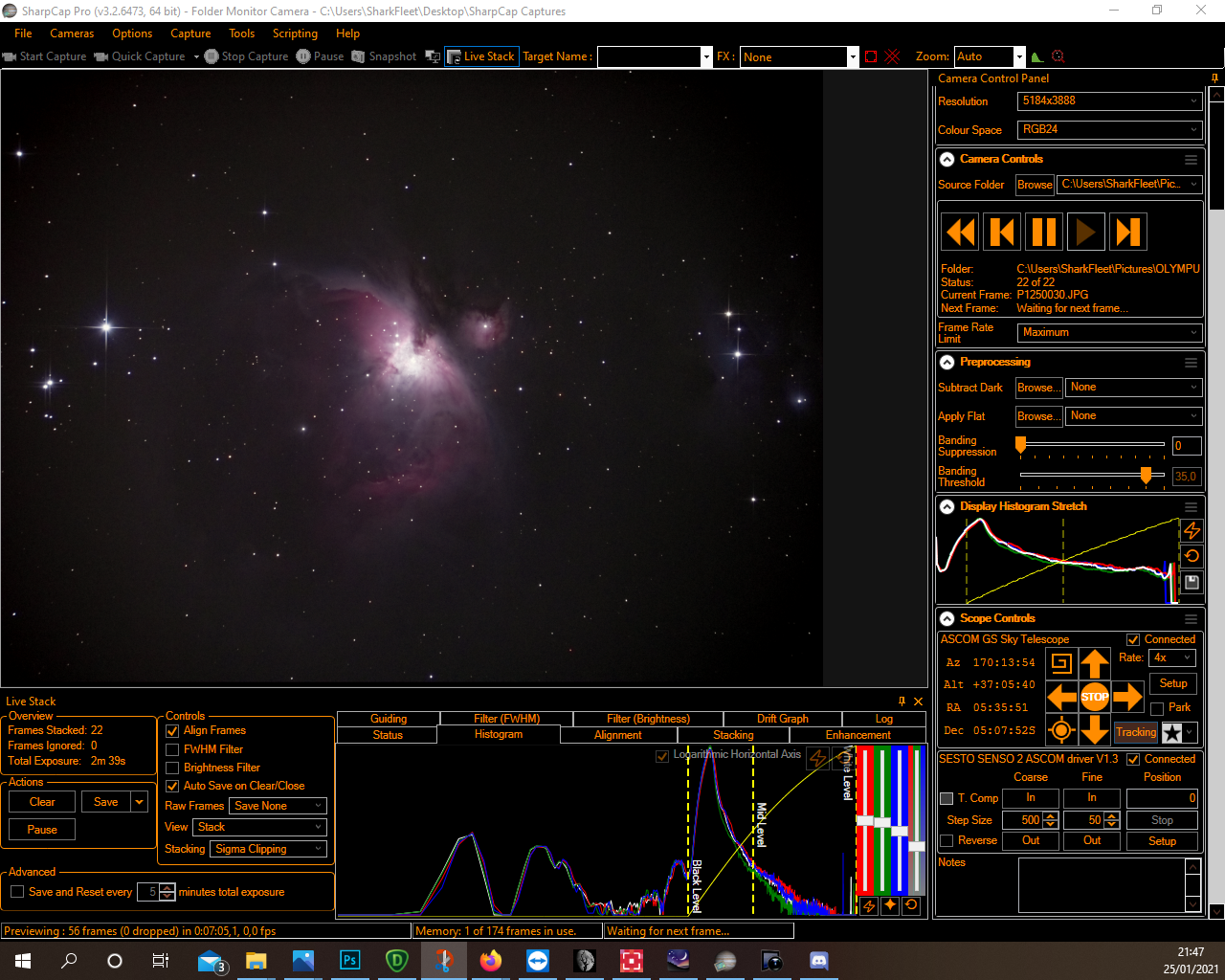Enable the Reverse focuser checkbox
The image size is (1225, 980).
(x=947, y=841)
